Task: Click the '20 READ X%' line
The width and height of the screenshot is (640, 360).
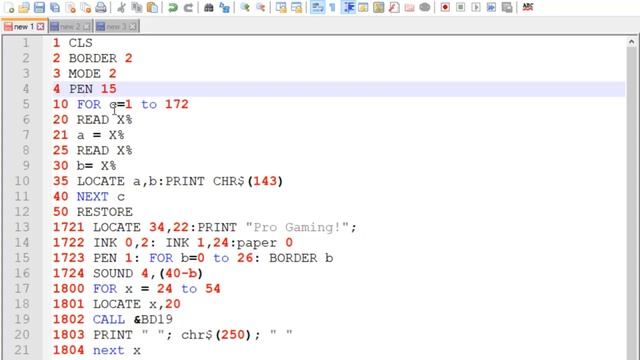Action: [93, 120]
